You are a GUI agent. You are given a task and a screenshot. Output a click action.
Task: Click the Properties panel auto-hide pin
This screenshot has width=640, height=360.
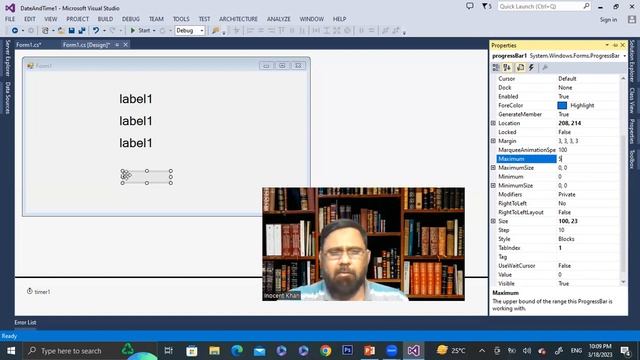coord(615,45)
